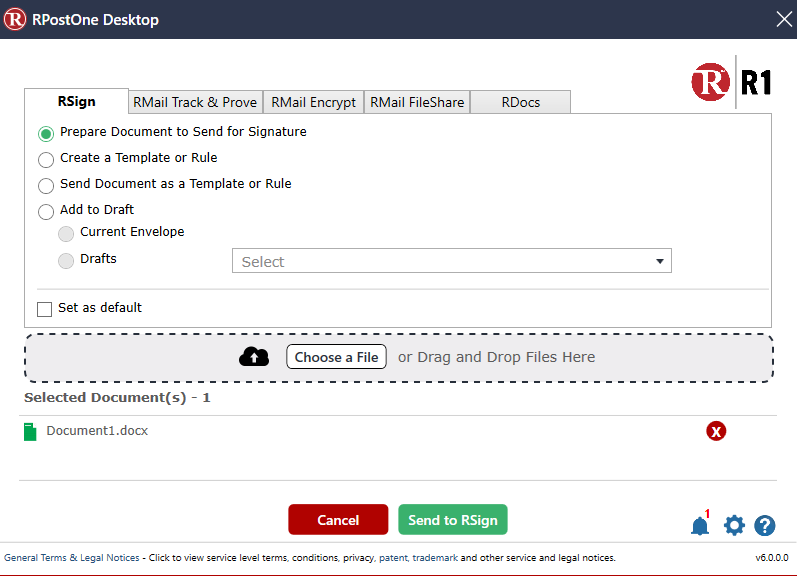Close the RPostOne Desktop window
Screen dimensions: 797x576
(784, 19)
